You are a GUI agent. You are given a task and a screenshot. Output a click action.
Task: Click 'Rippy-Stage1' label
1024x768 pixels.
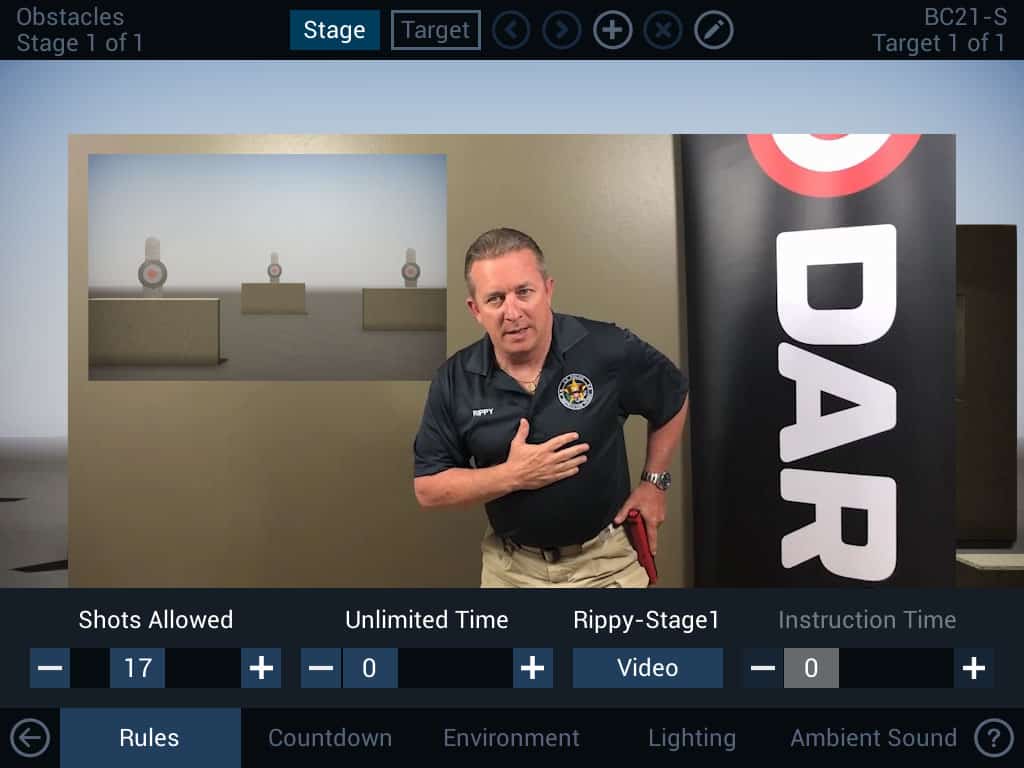[x=647, y=620]
